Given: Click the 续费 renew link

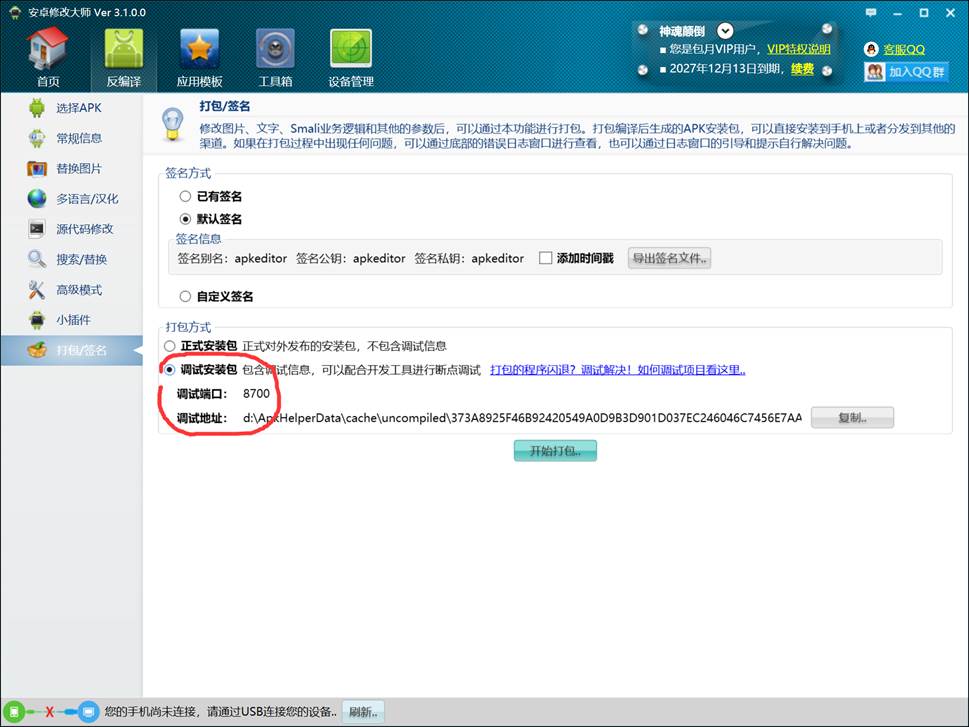Looking at the screenshot, I should [802, 69].
